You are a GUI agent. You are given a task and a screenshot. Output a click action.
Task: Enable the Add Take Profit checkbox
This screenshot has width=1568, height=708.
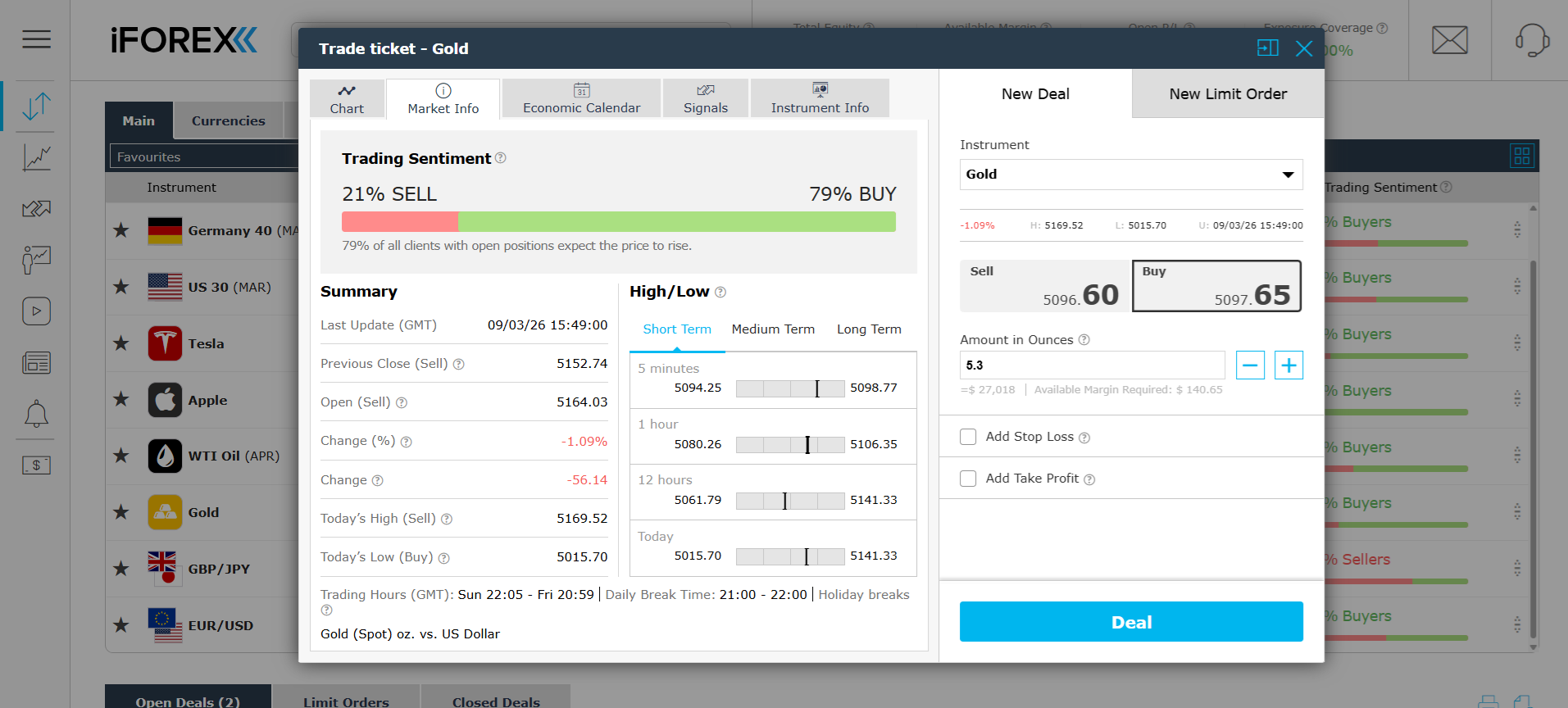(x=968, y=479)
